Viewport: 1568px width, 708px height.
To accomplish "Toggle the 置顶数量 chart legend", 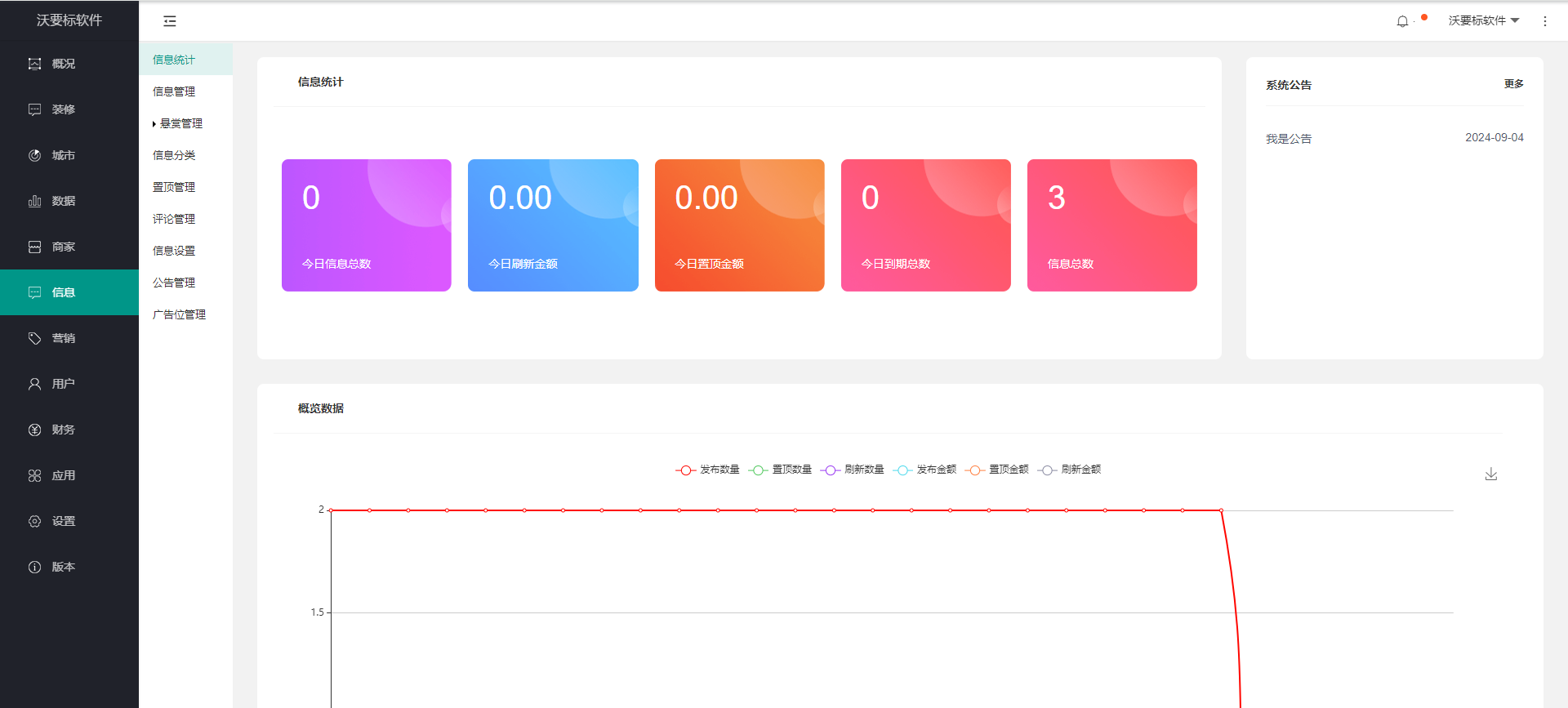I will pyautogui.click(x=781, y=470).
